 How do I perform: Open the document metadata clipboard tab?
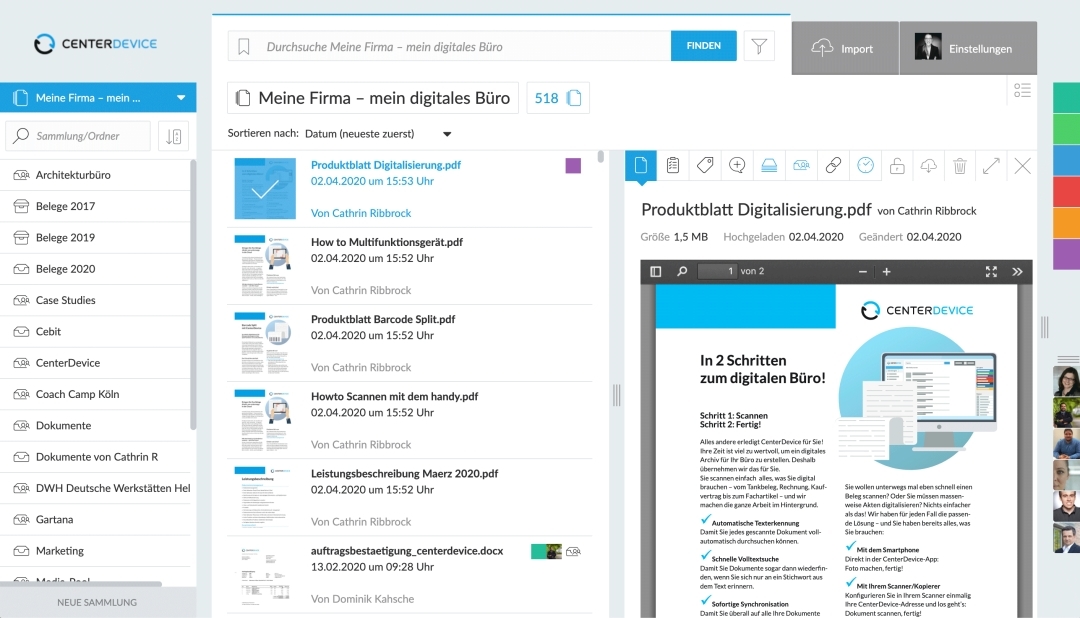pos(673,165)
